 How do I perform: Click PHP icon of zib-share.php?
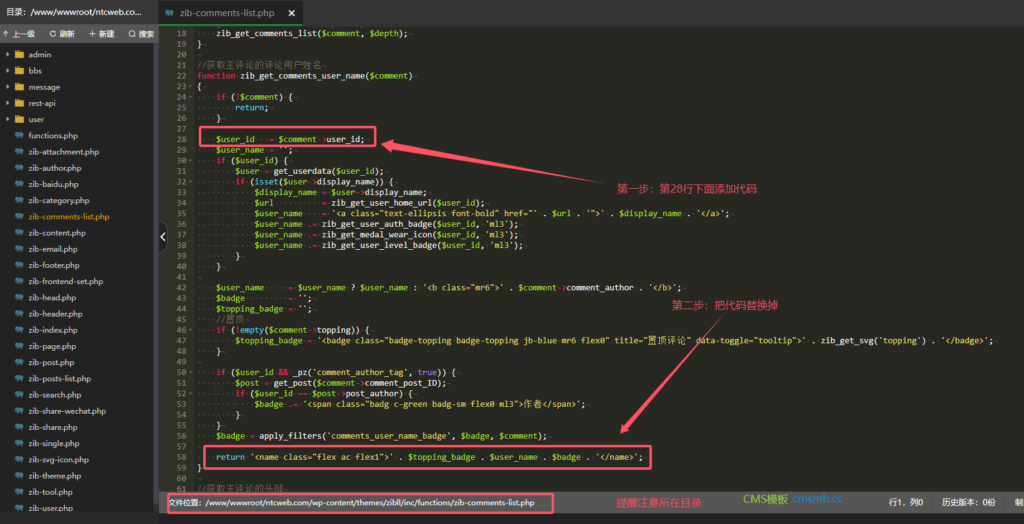19,427
